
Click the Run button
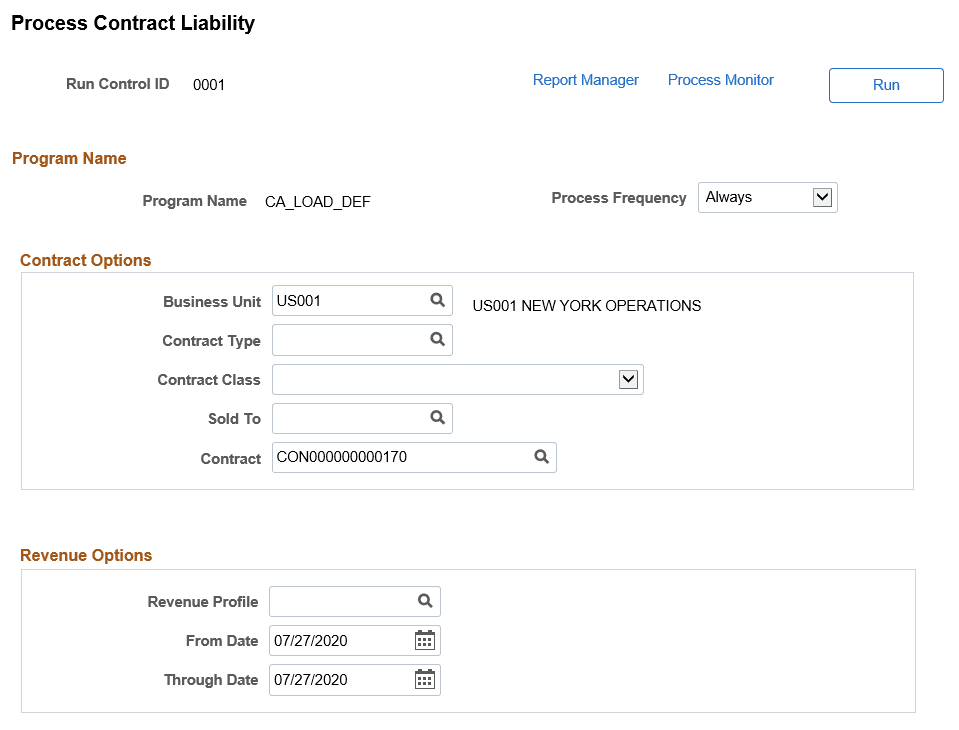click(885, 85)
